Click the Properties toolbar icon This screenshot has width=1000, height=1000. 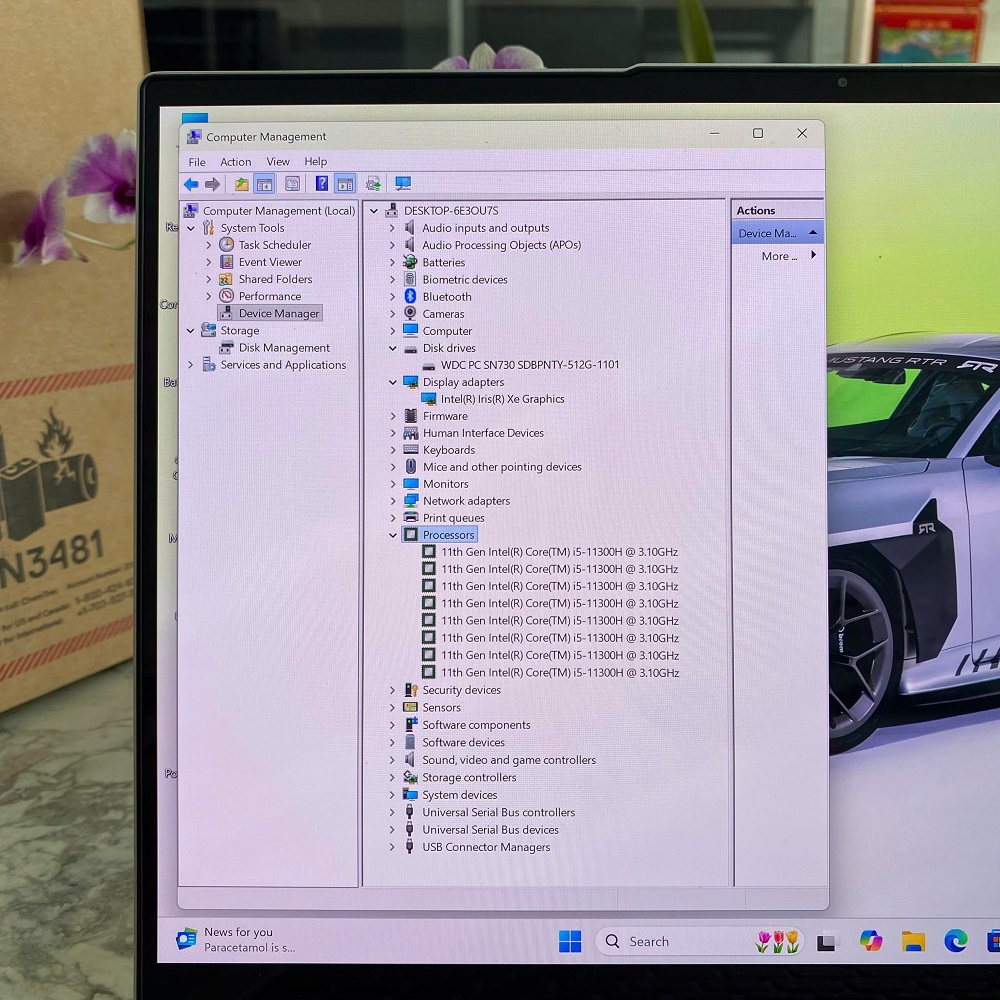point(292,184)
